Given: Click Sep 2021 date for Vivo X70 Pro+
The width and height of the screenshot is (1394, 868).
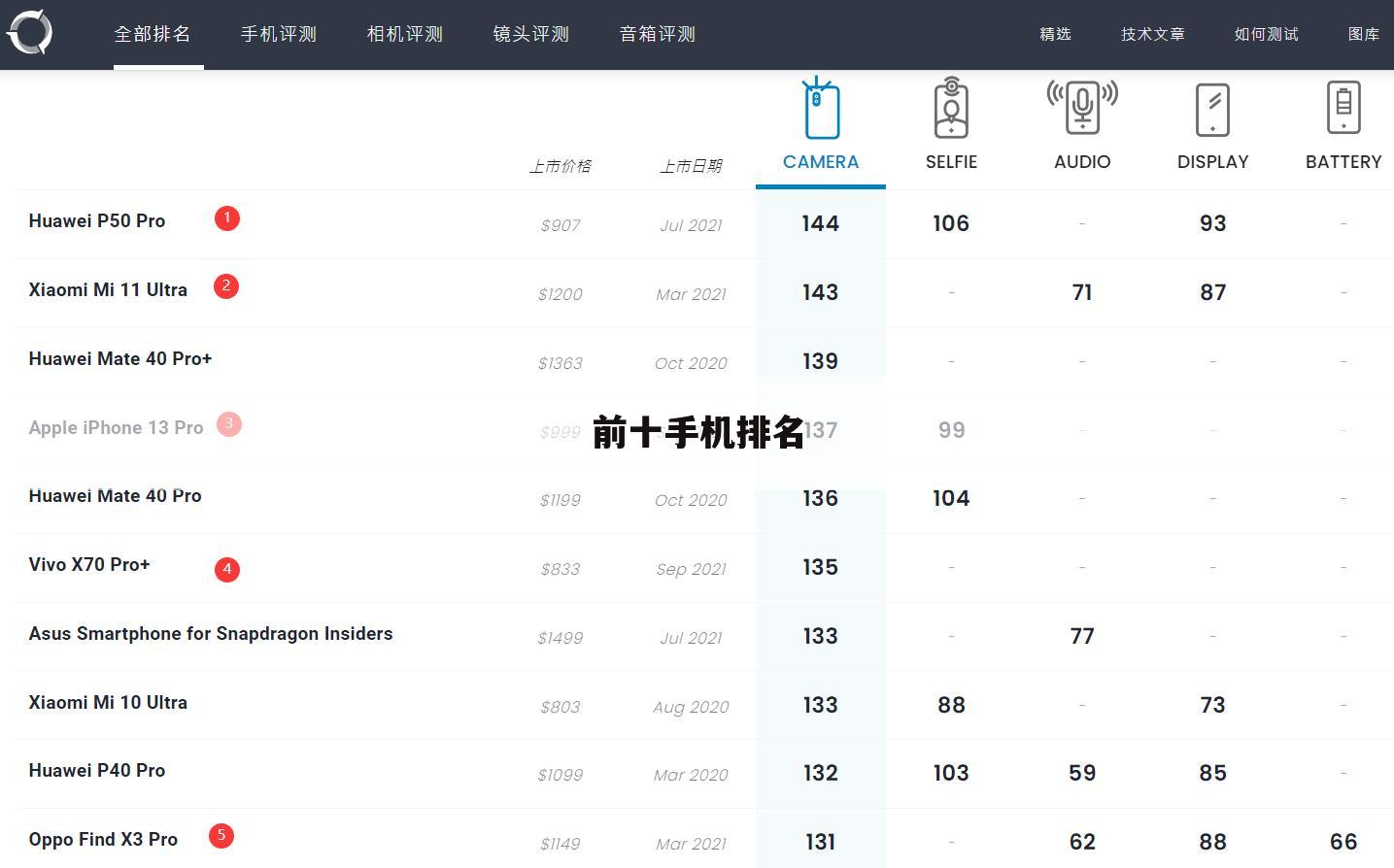Looking at the screenshot, I should click(691, 569).
